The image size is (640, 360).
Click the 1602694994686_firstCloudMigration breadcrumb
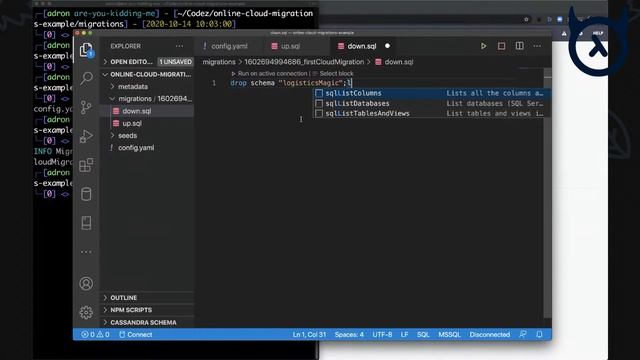(304, 62)
